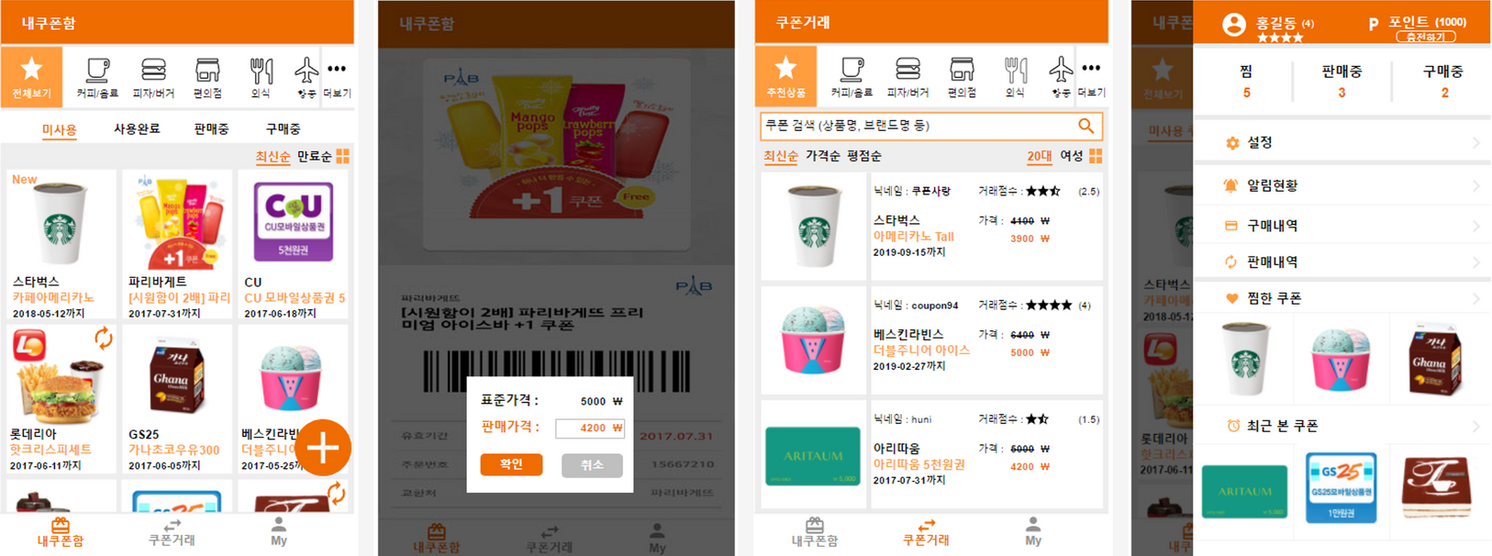Click the heart icon beside 찜한 쿠폰
This screenshot has height=556, width=1492.
1231,298
